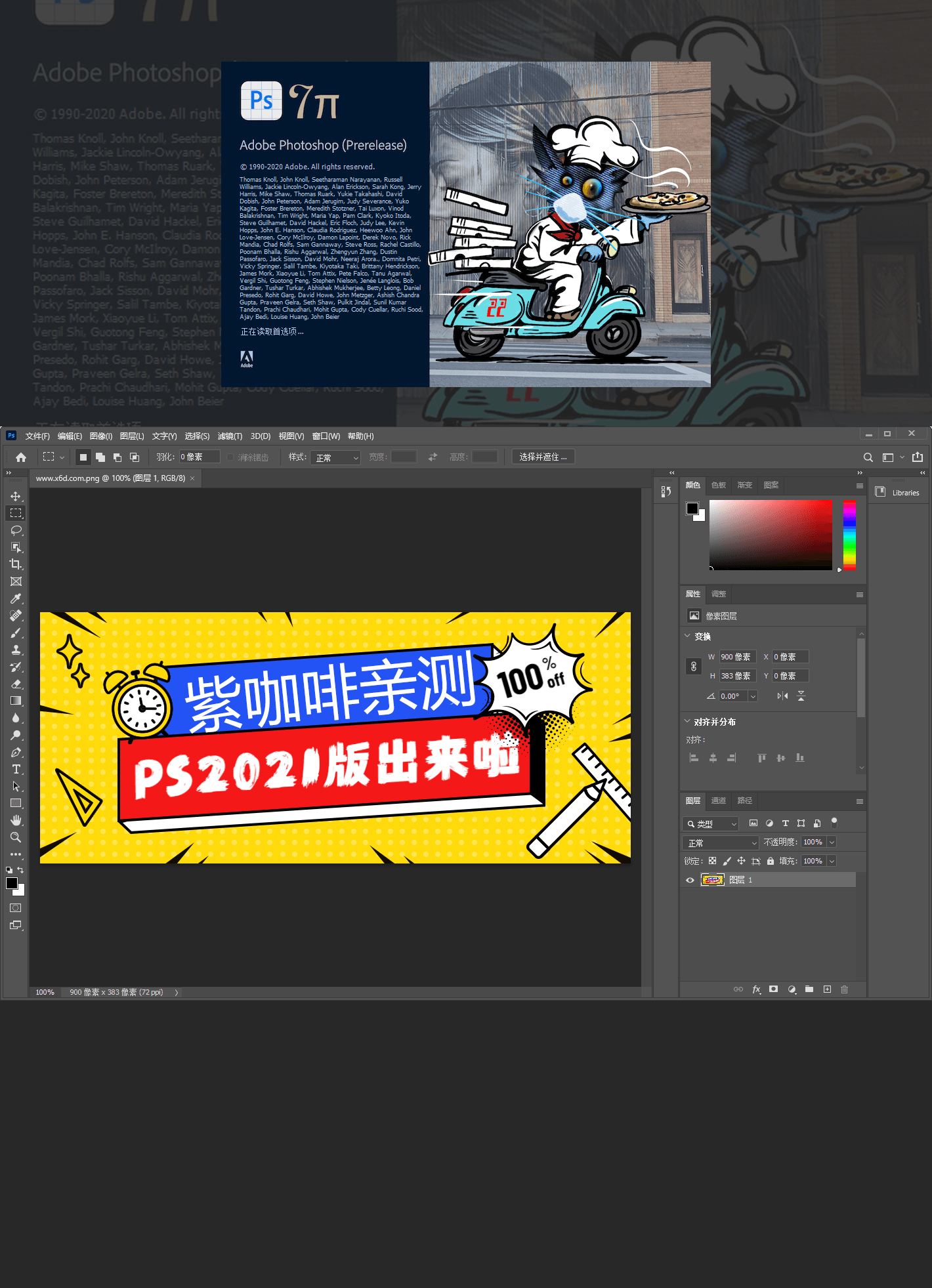Toggle lock transparent pixels
The image size is (932, 1288).
(712, 861)
